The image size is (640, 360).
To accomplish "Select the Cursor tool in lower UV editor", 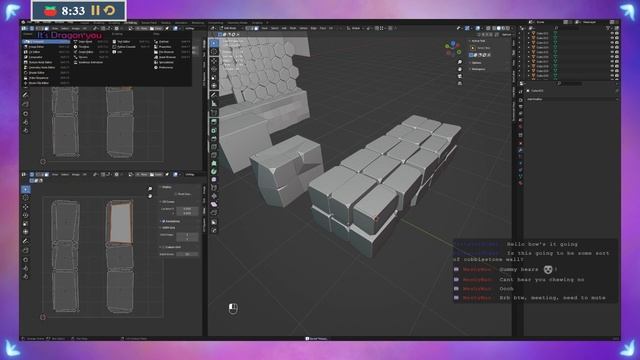I will tap(26, 198).
